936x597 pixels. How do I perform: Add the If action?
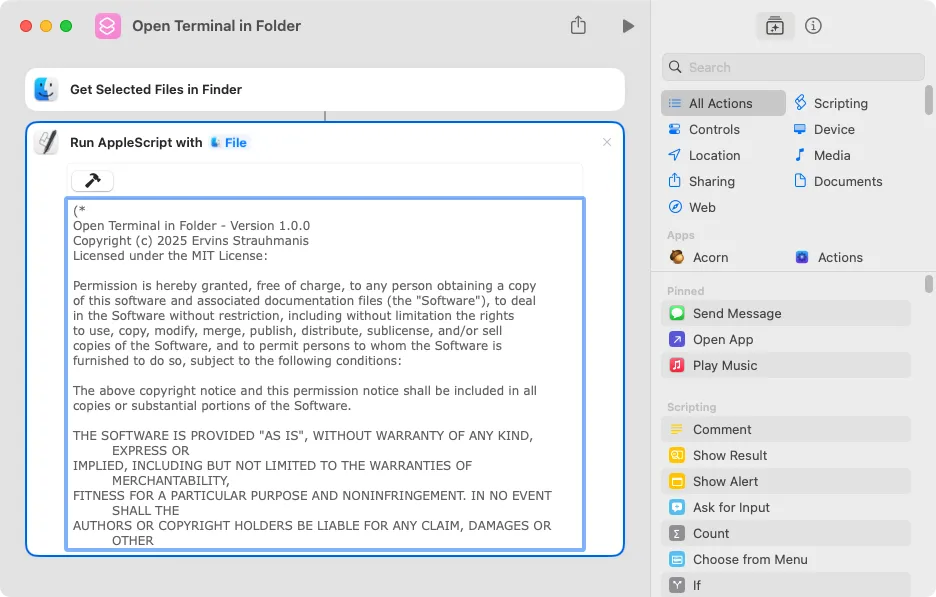point(786,585)
